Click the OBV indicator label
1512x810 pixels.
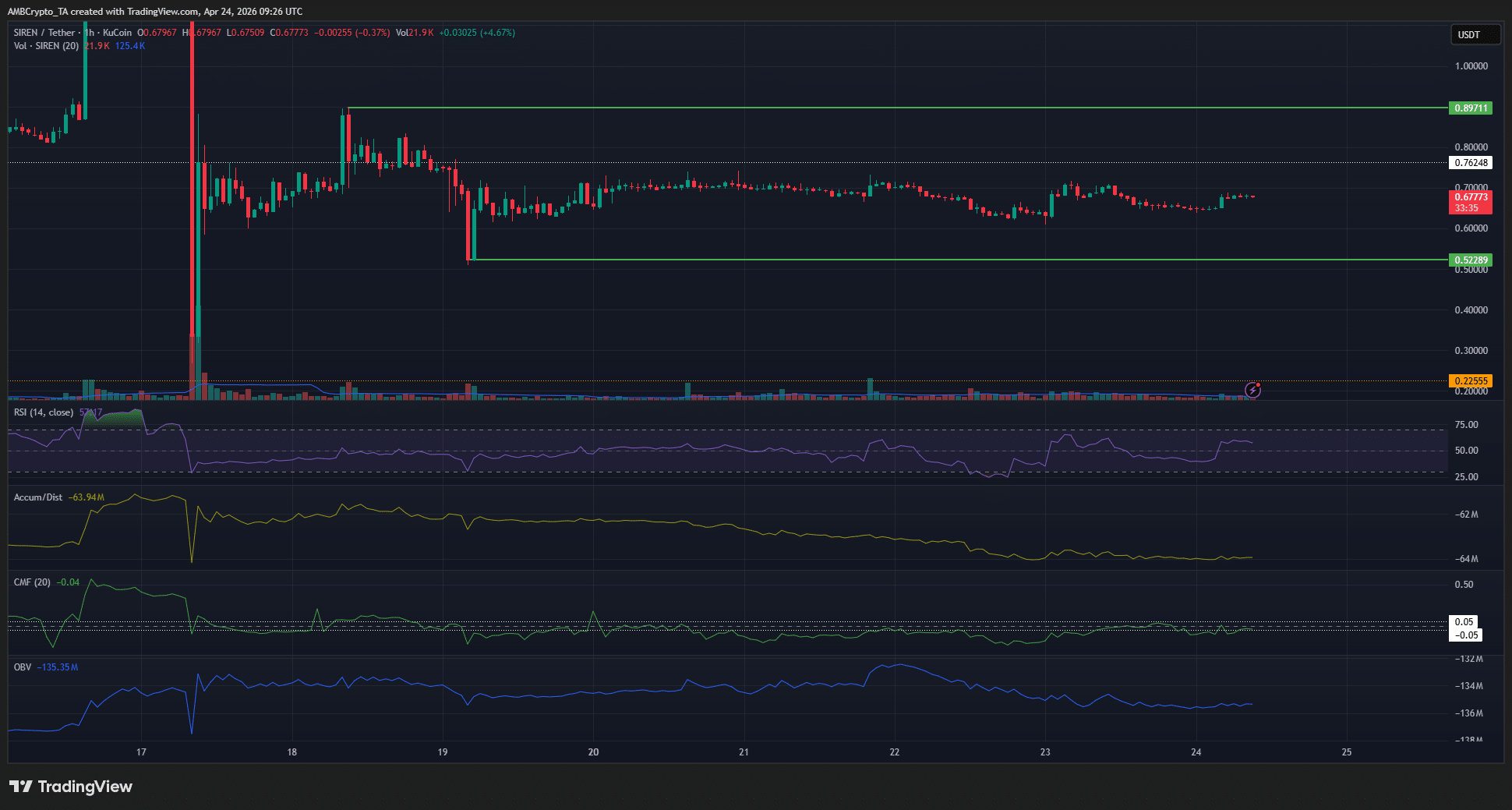point(21,667)
